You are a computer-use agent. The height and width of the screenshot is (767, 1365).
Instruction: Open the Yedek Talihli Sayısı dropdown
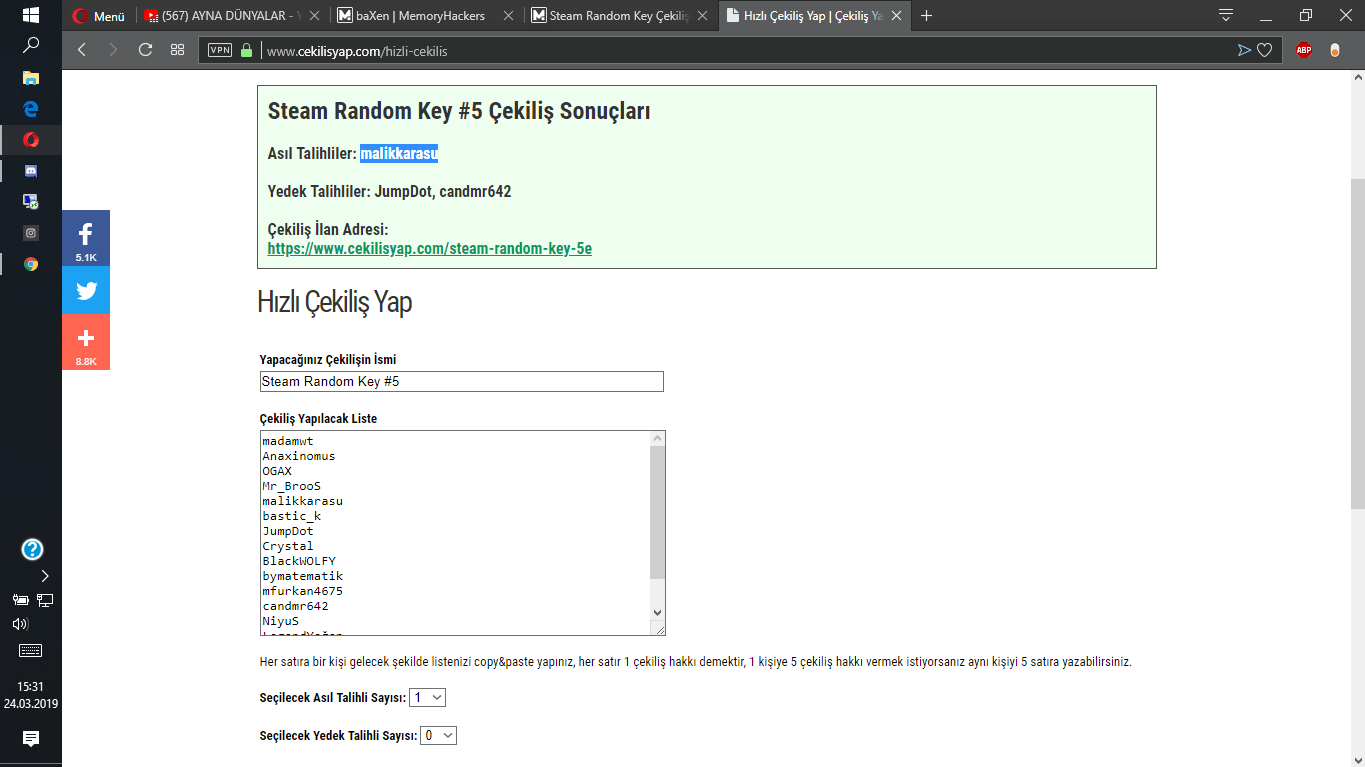point(439,735)
